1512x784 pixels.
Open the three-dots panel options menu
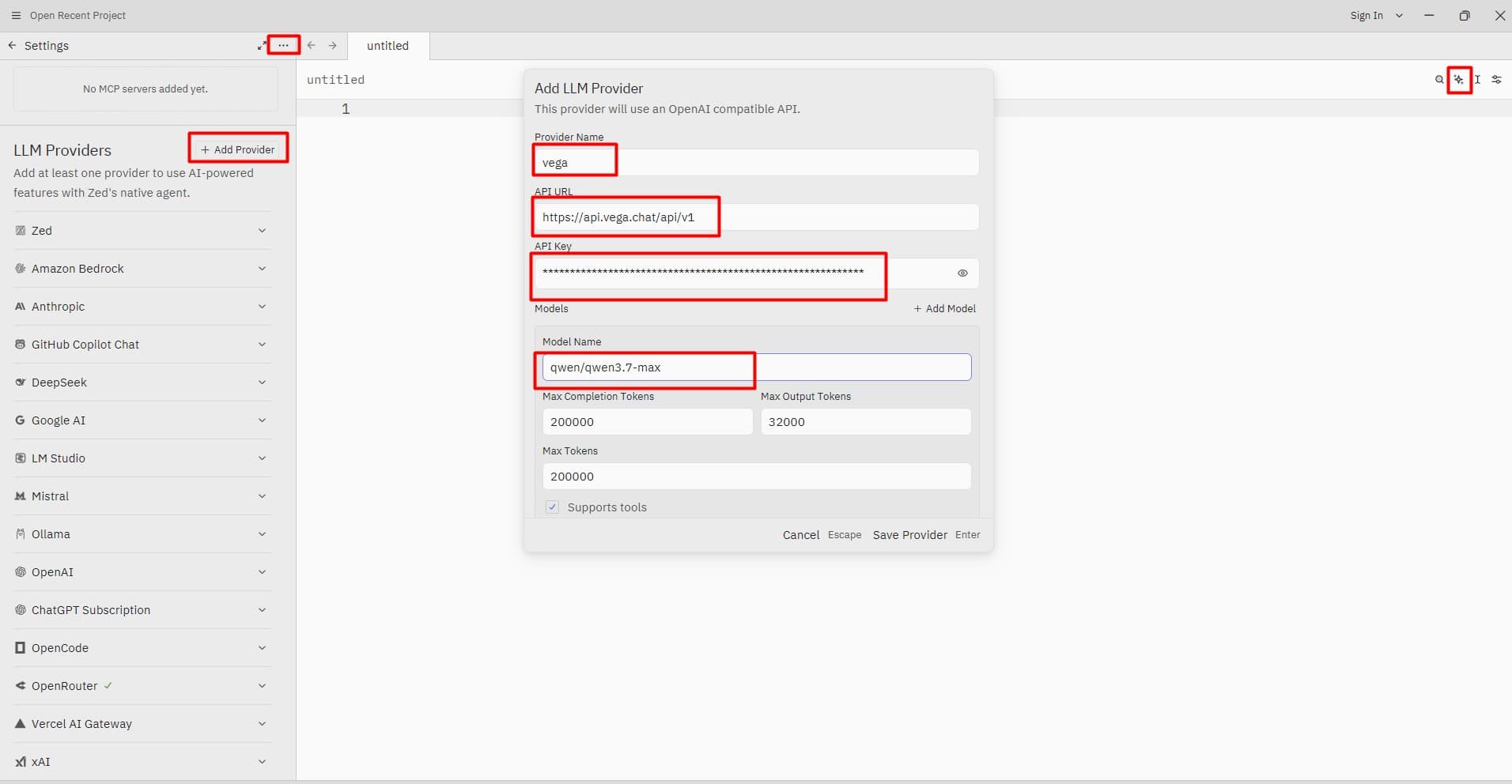[x=283, y=45]
